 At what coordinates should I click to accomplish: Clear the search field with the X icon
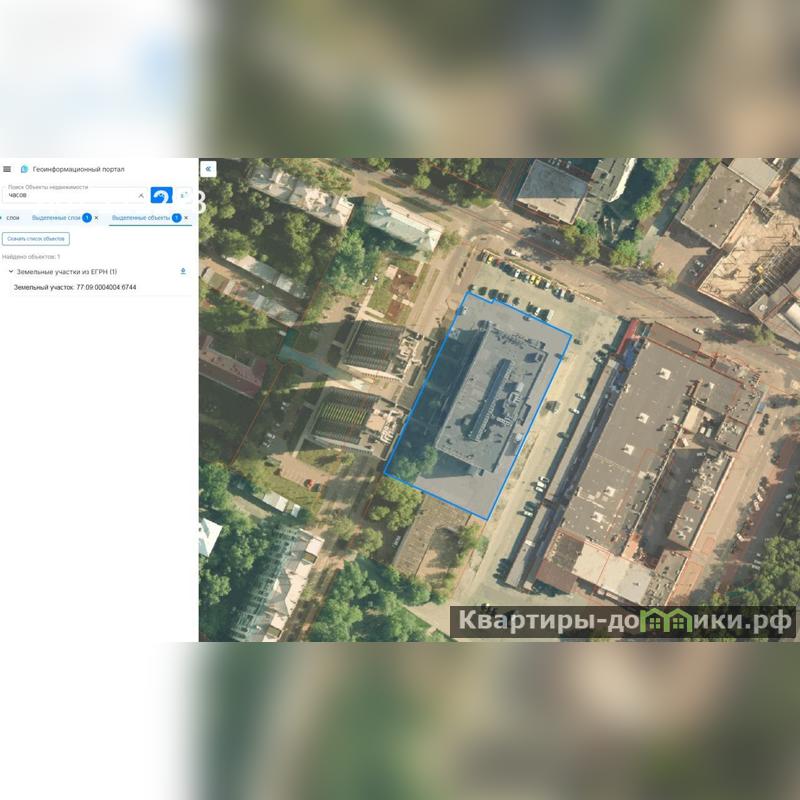[141, 195]
